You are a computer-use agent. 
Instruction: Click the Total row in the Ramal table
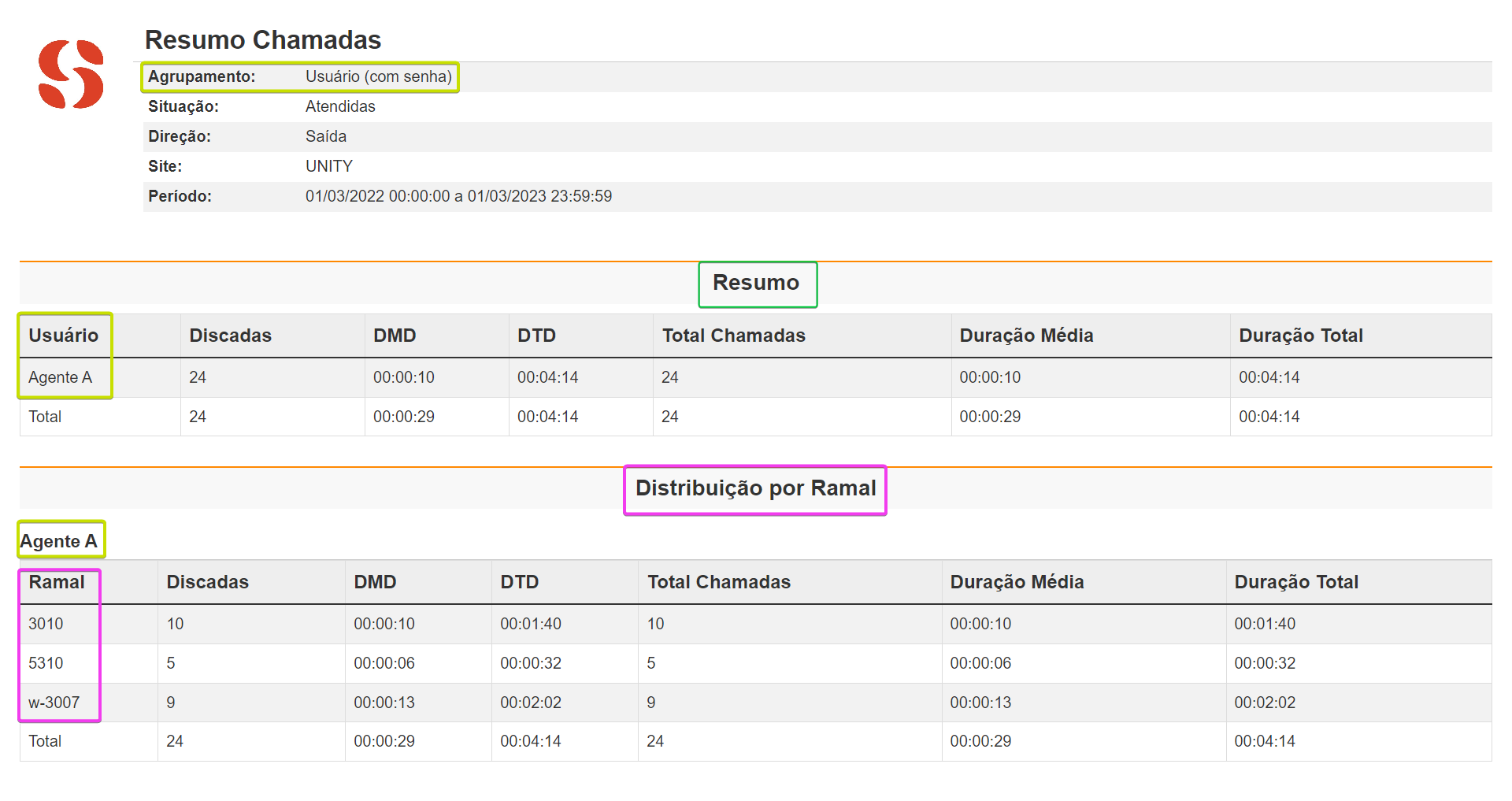(x=45, y=741)
